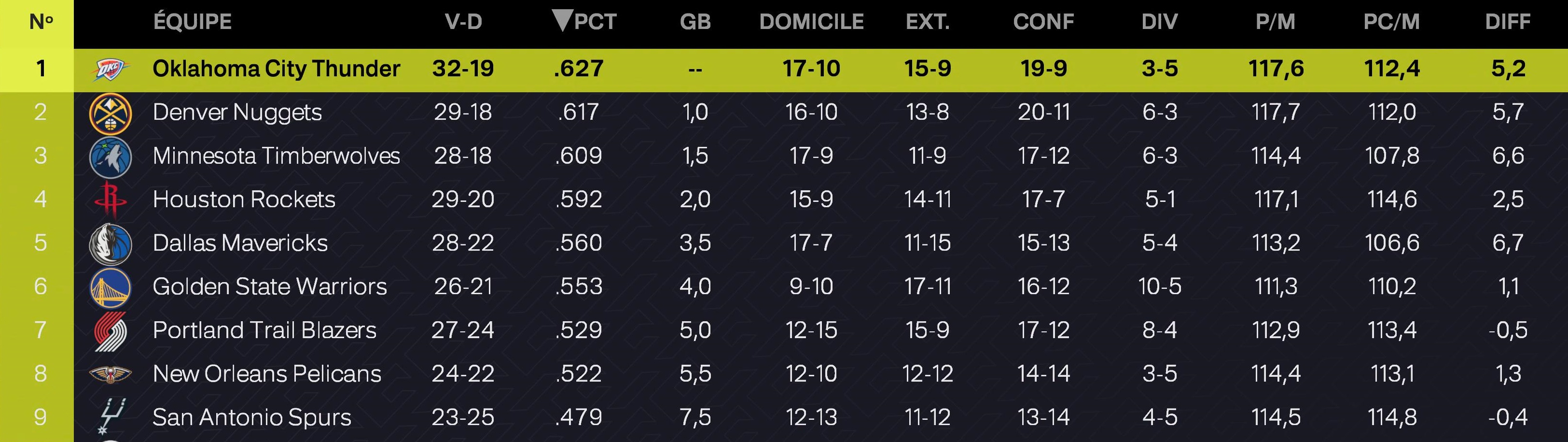Open the Houston Rockets logo
This screenshot has width=1568, height=442.
pyautogui.click(x=110, y=200)
